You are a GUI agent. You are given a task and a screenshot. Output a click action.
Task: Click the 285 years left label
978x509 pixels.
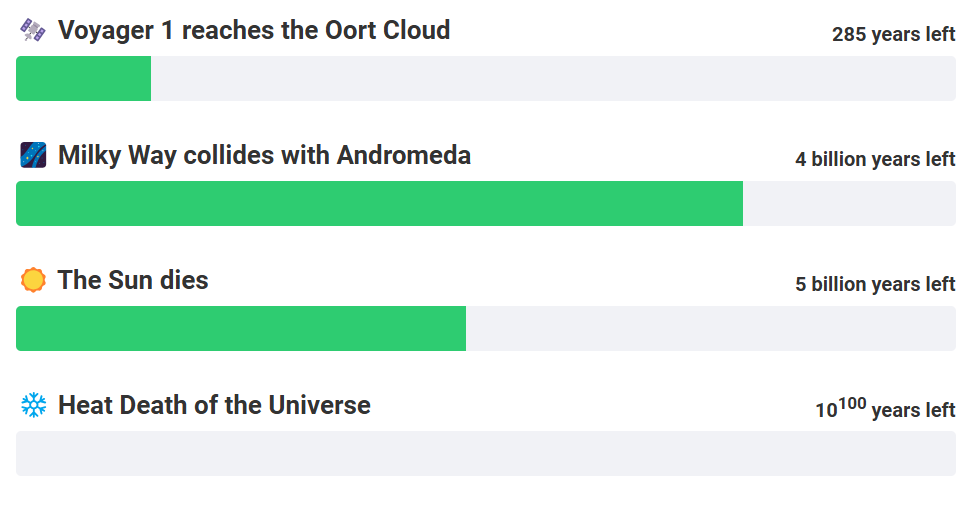[x=893, y=34]
